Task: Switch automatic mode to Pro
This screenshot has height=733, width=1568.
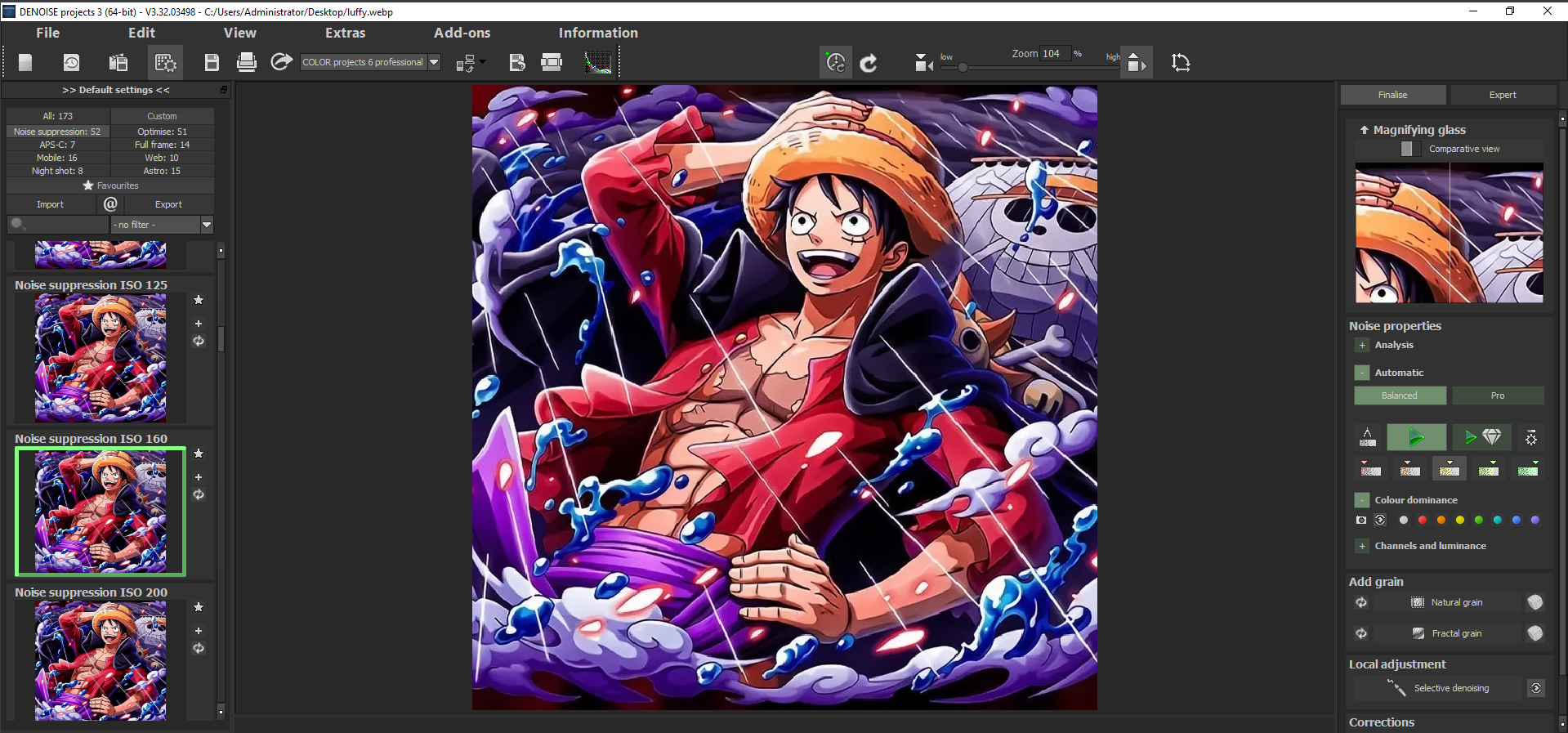Action: pyautogui.click(x=1498, y=396)
